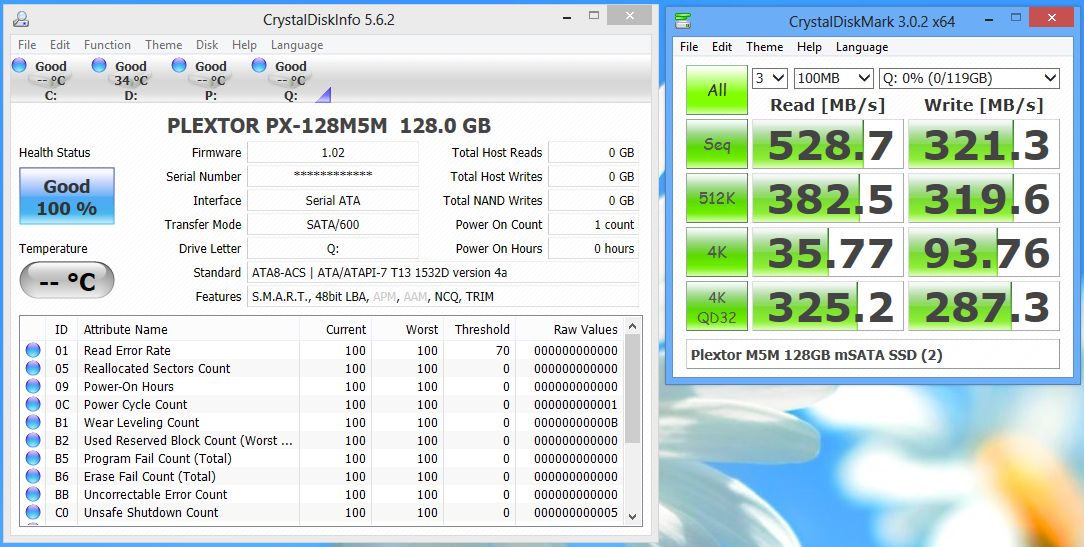1084x547 pixels.
Task: Open Edit menu in CrystalDiskMark
Action: pyautogui.click(x=722, y=47)
